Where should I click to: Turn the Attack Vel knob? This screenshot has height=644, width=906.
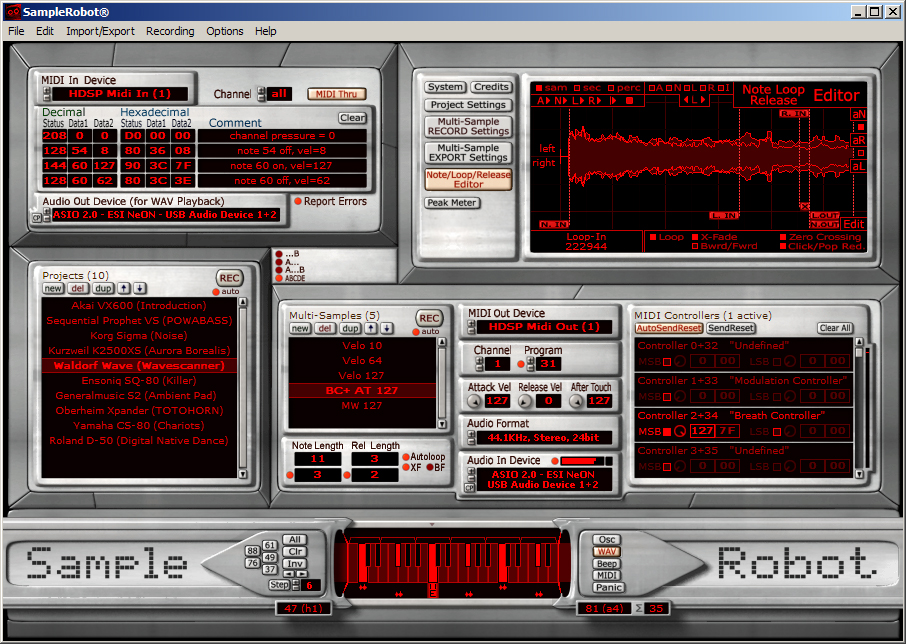[x=474, y=401]
